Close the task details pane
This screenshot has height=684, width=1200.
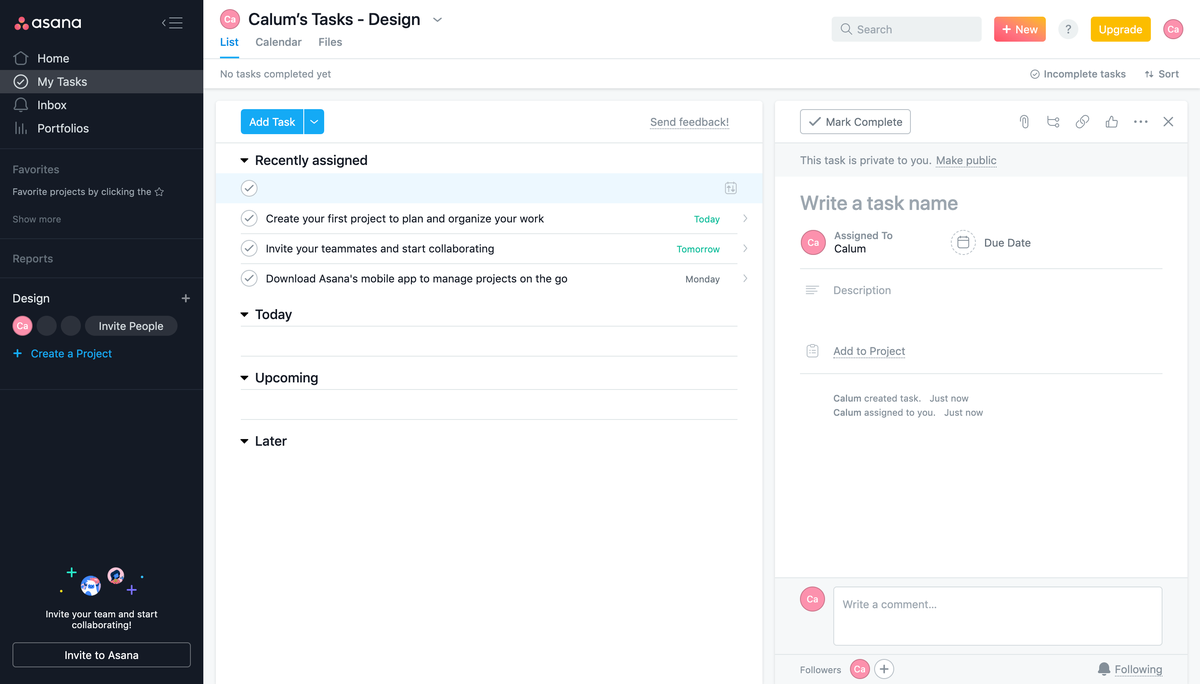1168,122
